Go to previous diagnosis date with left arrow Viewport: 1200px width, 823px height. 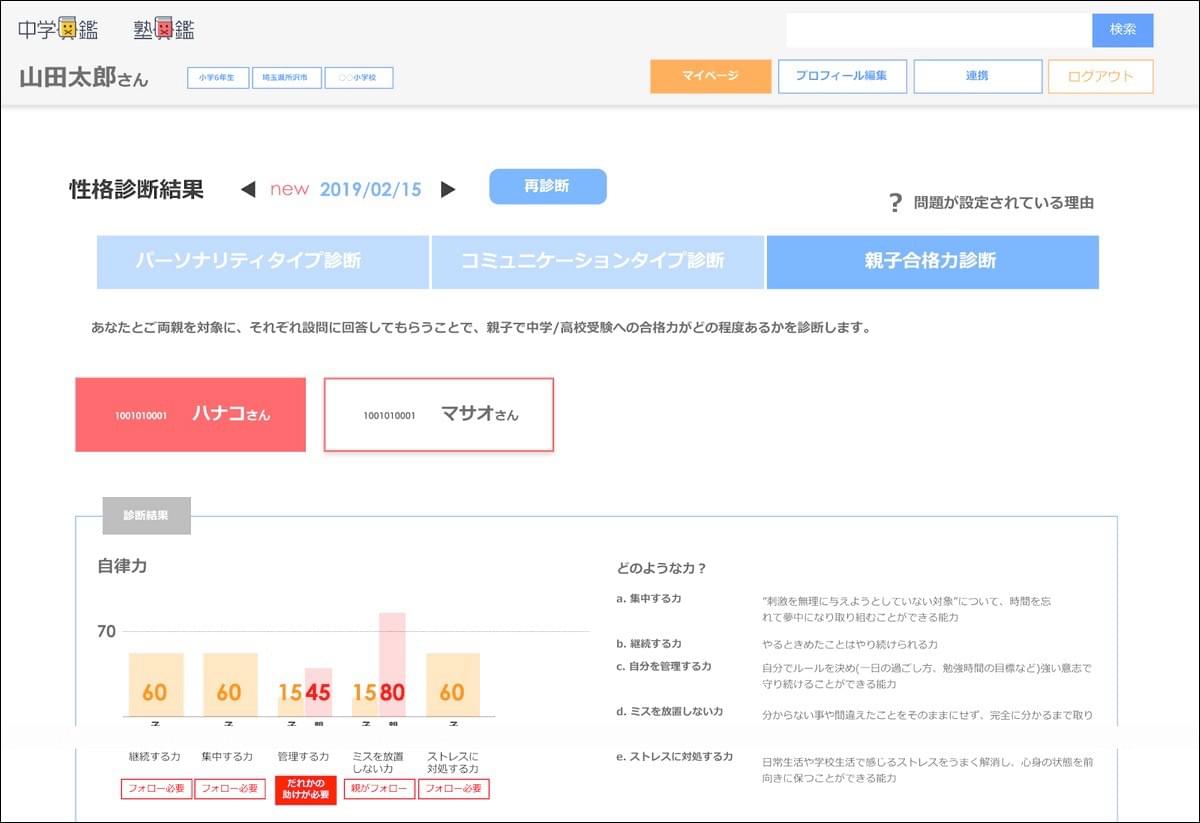[248, 189]
